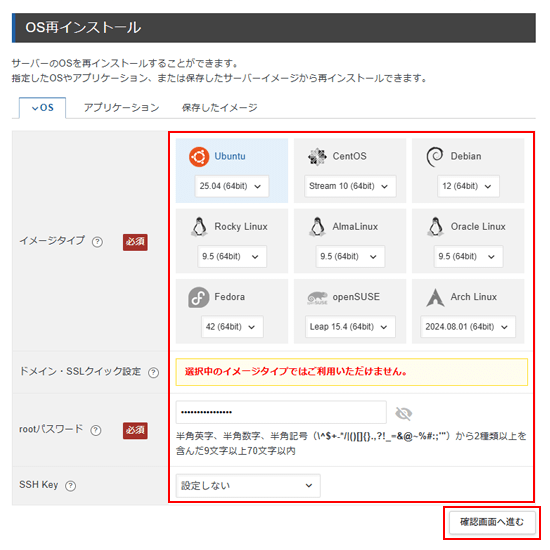Click the イメージタイプ field label
Screen dimensions: 550x550
tap(52, 241)
